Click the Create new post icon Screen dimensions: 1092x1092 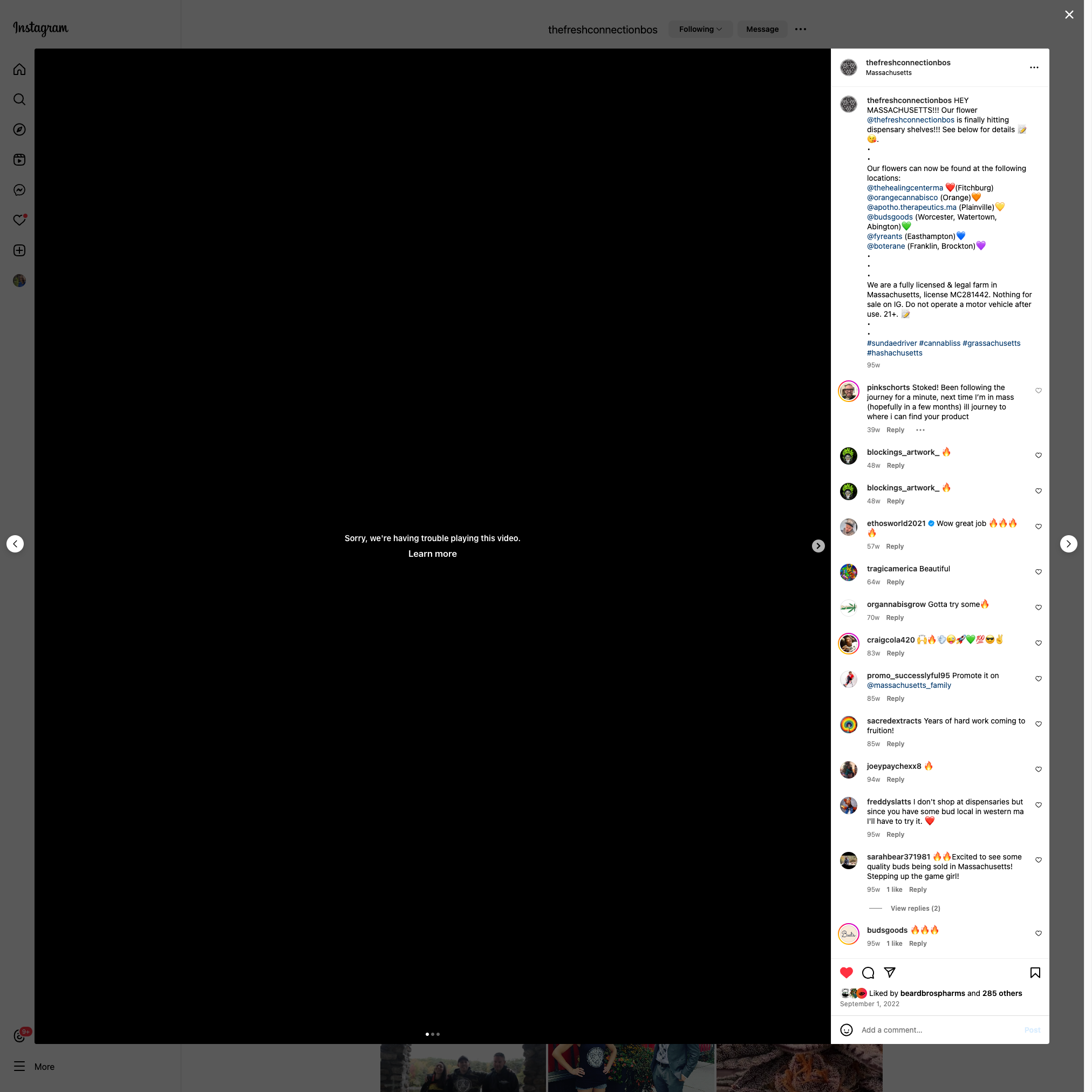[x=19, y=250]
